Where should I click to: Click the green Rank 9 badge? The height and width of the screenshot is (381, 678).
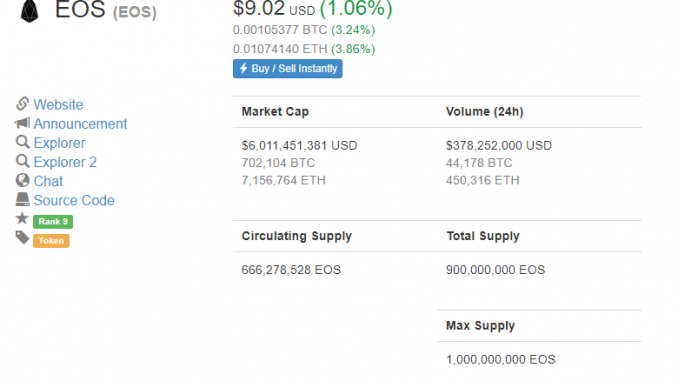[53, 221]
